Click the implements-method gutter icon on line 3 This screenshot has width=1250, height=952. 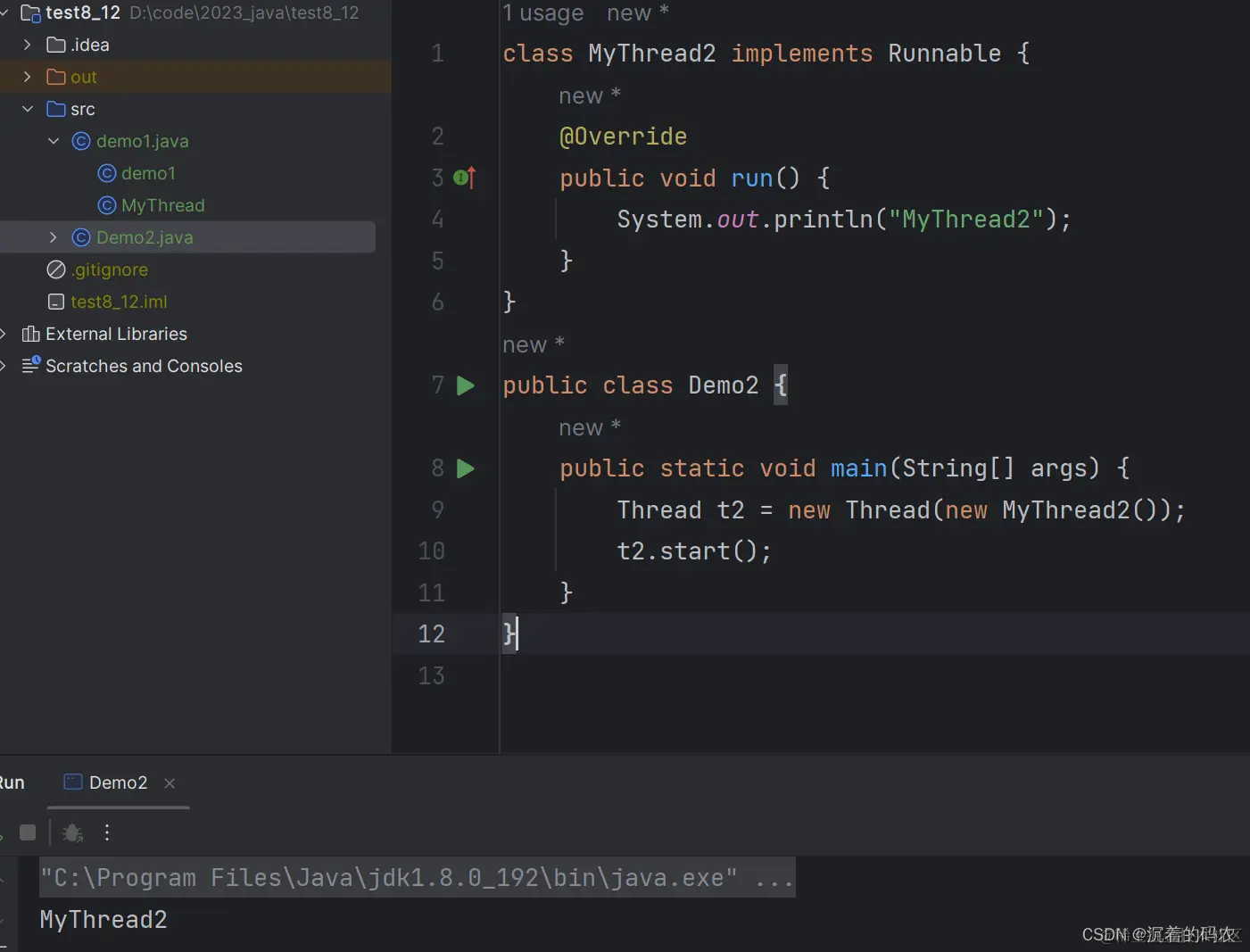(465, 178)
